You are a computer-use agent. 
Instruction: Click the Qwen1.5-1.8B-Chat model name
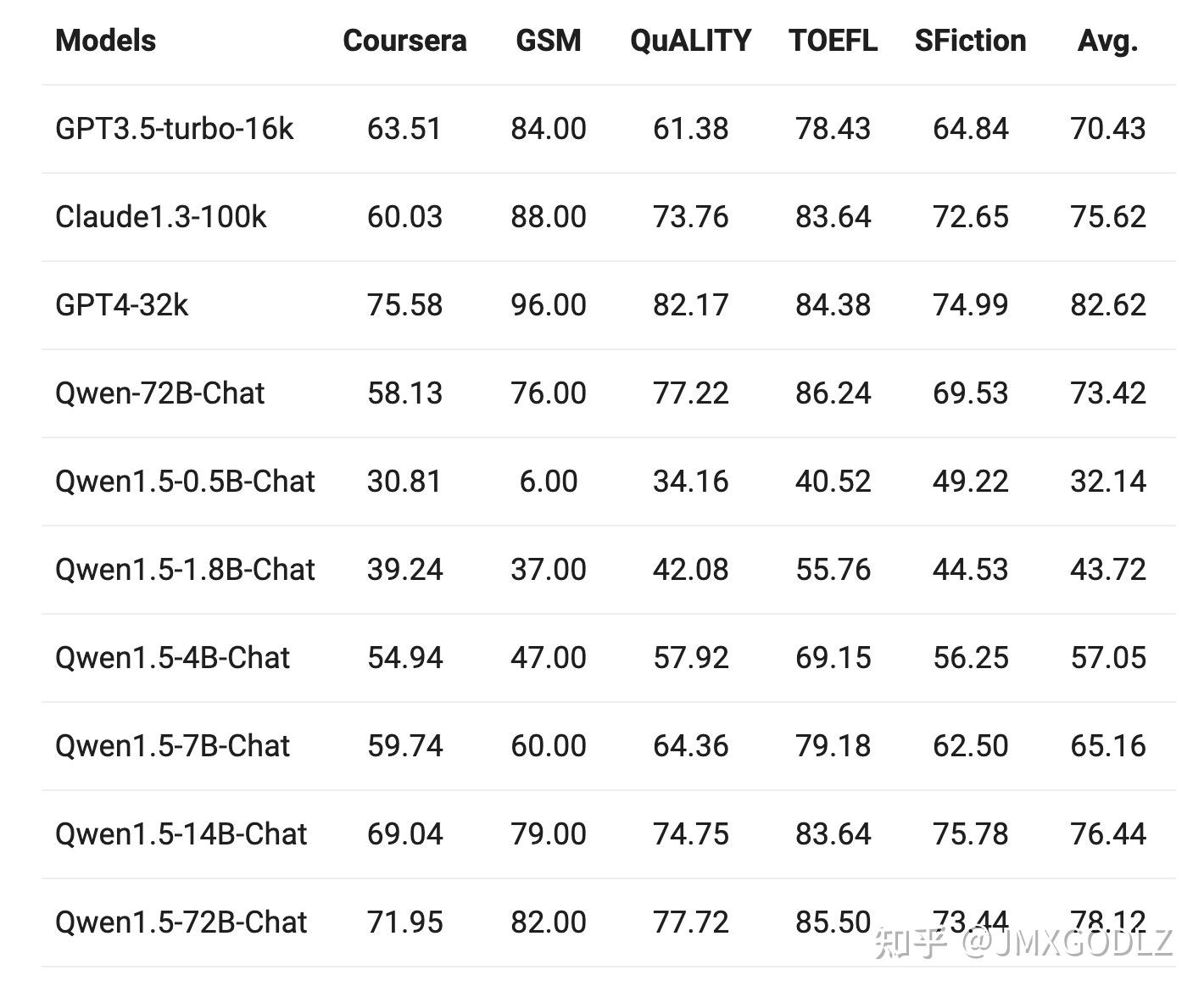click(x=185, y=570)
